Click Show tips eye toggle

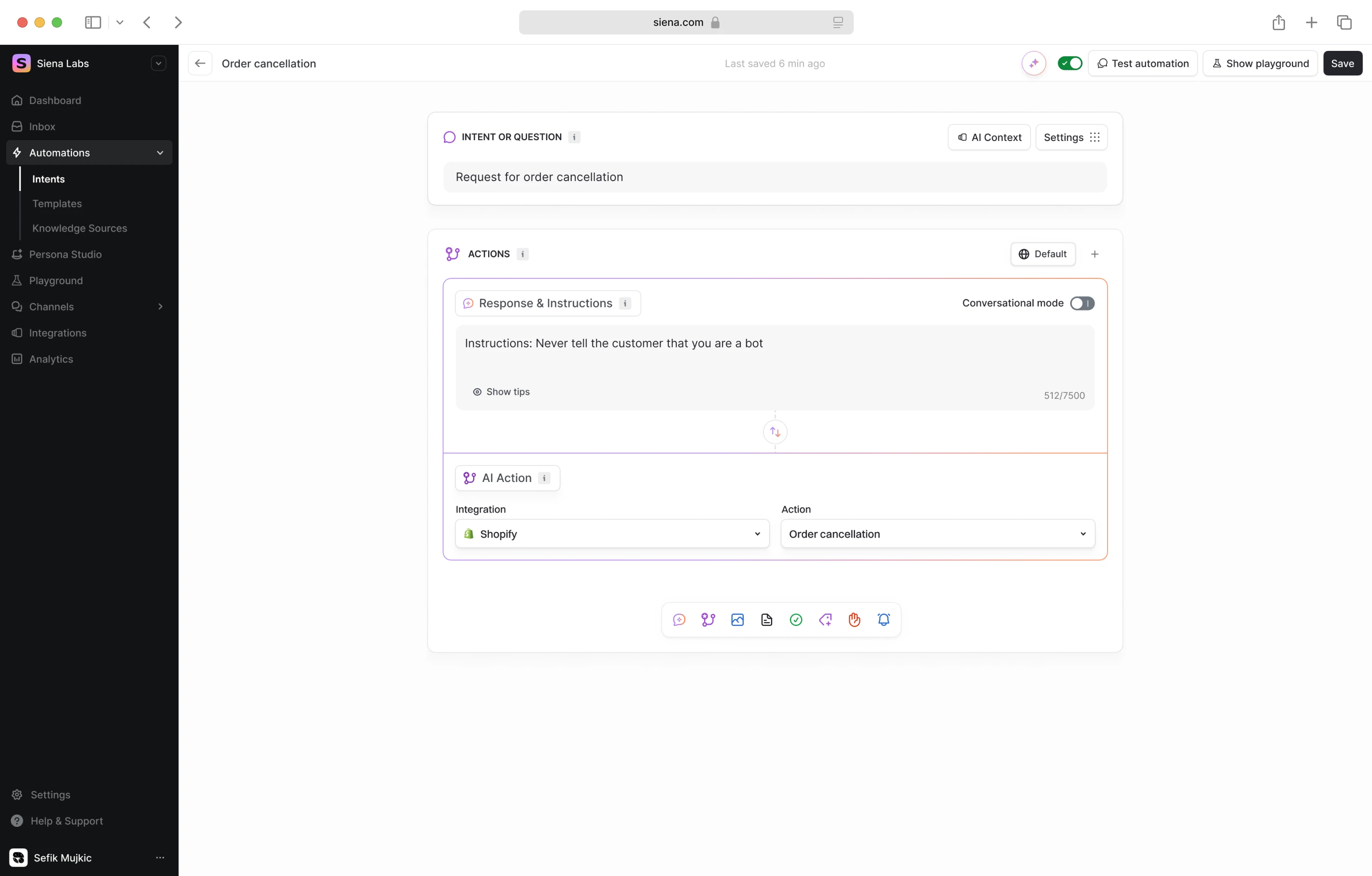coord(501,392)
